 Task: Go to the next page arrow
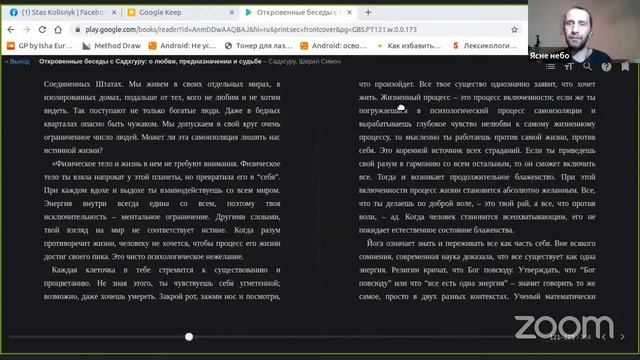pos(622,337)
